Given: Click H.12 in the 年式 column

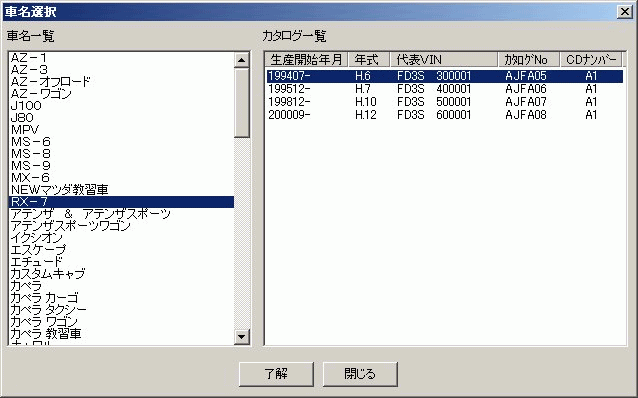Looking at the screenshot, I should click(x=365, y=115).
